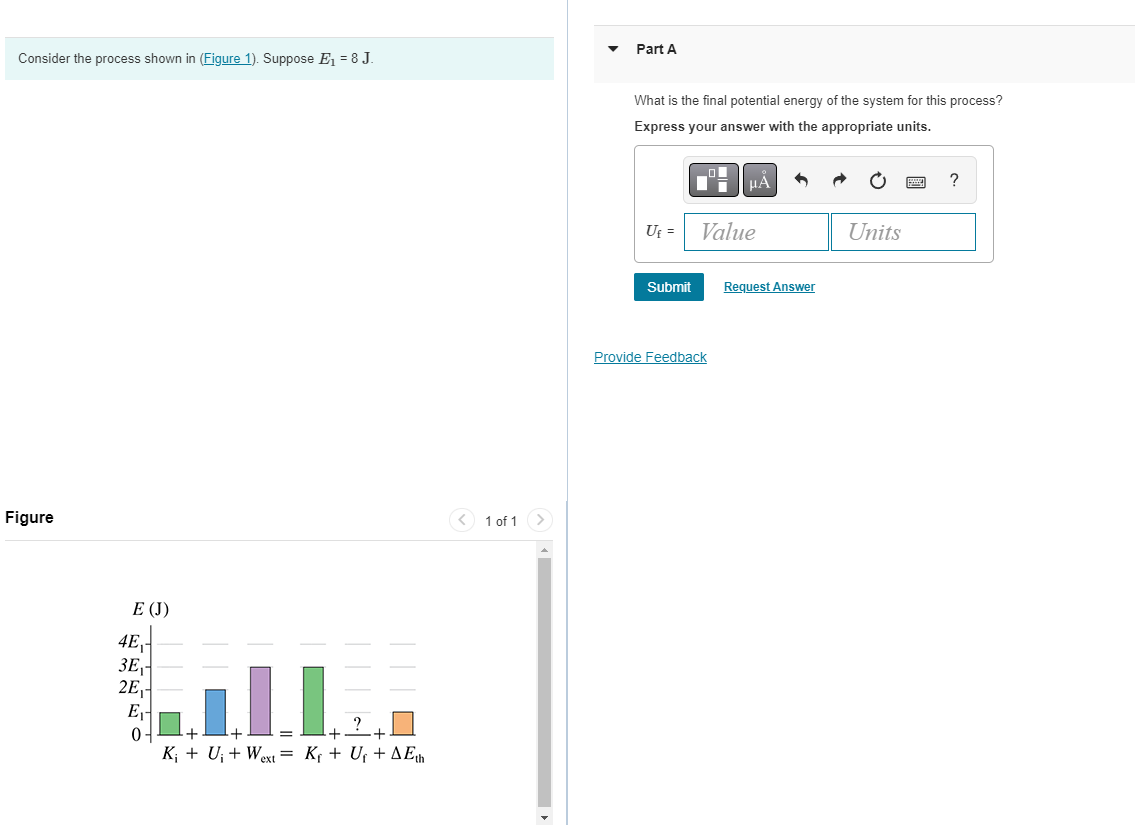This screenshot has height=825, width=1135.
Task: Click the '4E1' axis tick label
Action: coord(130,642)
